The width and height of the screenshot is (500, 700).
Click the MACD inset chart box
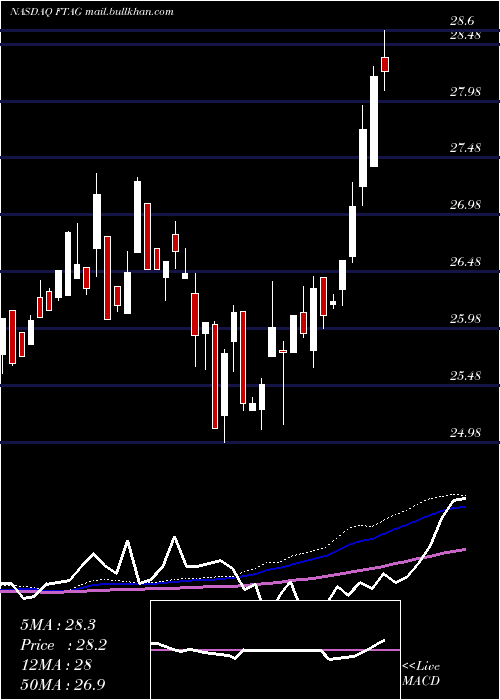coord(275,650)
